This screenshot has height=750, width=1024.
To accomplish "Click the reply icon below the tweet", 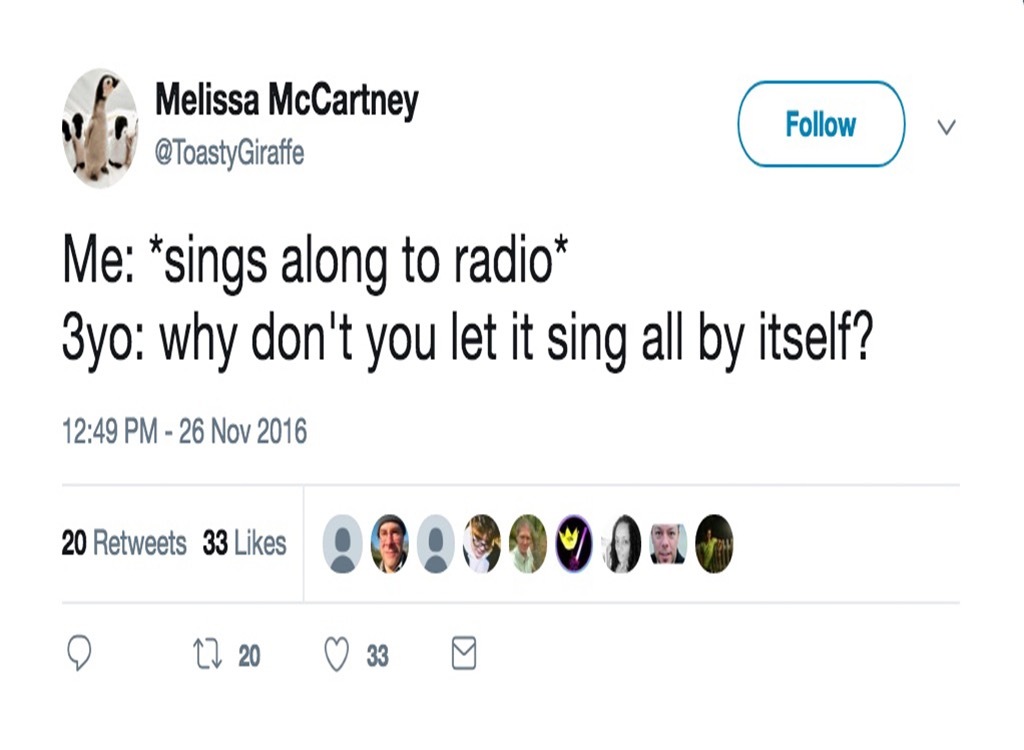I will coord(80,655).
